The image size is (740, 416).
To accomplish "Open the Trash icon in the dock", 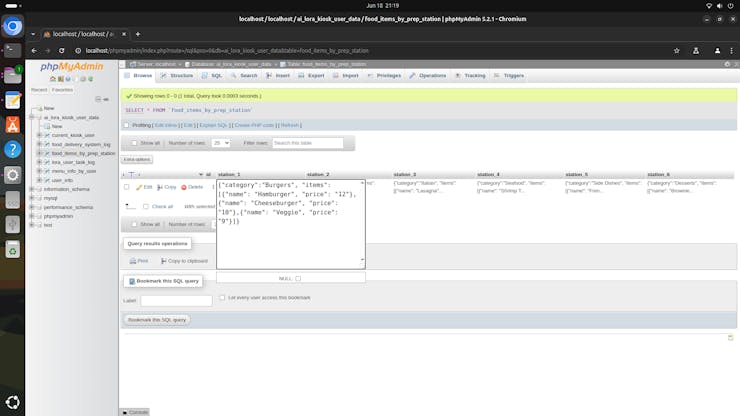I will [13, 250].
